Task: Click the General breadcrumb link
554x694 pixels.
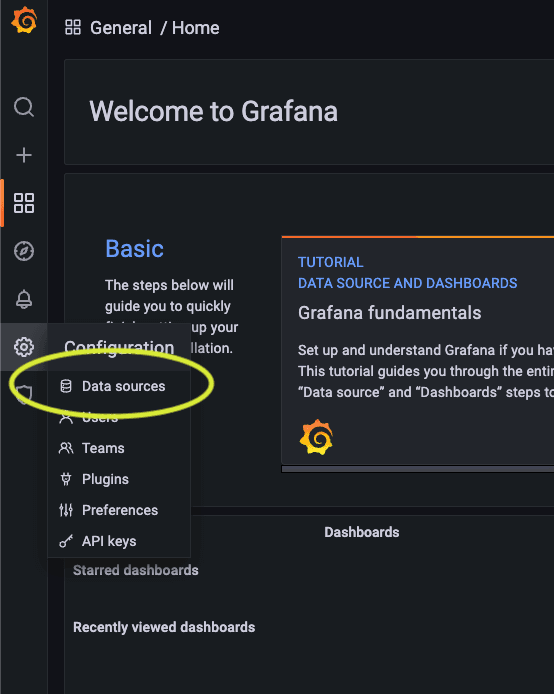Action: tap(121, 28)
